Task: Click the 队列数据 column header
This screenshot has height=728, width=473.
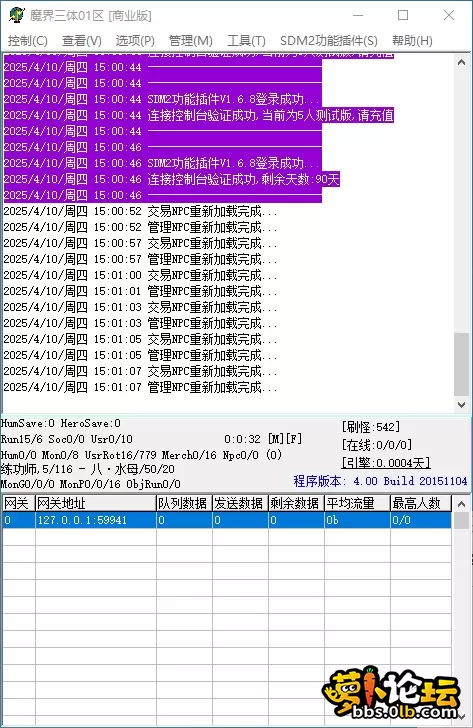Action: [184, 503]
